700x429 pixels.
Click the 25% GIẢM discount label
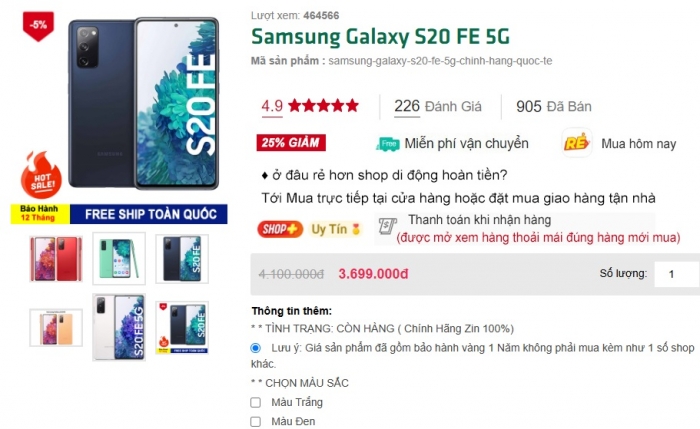pyautogui.click(x=291, y=143)
